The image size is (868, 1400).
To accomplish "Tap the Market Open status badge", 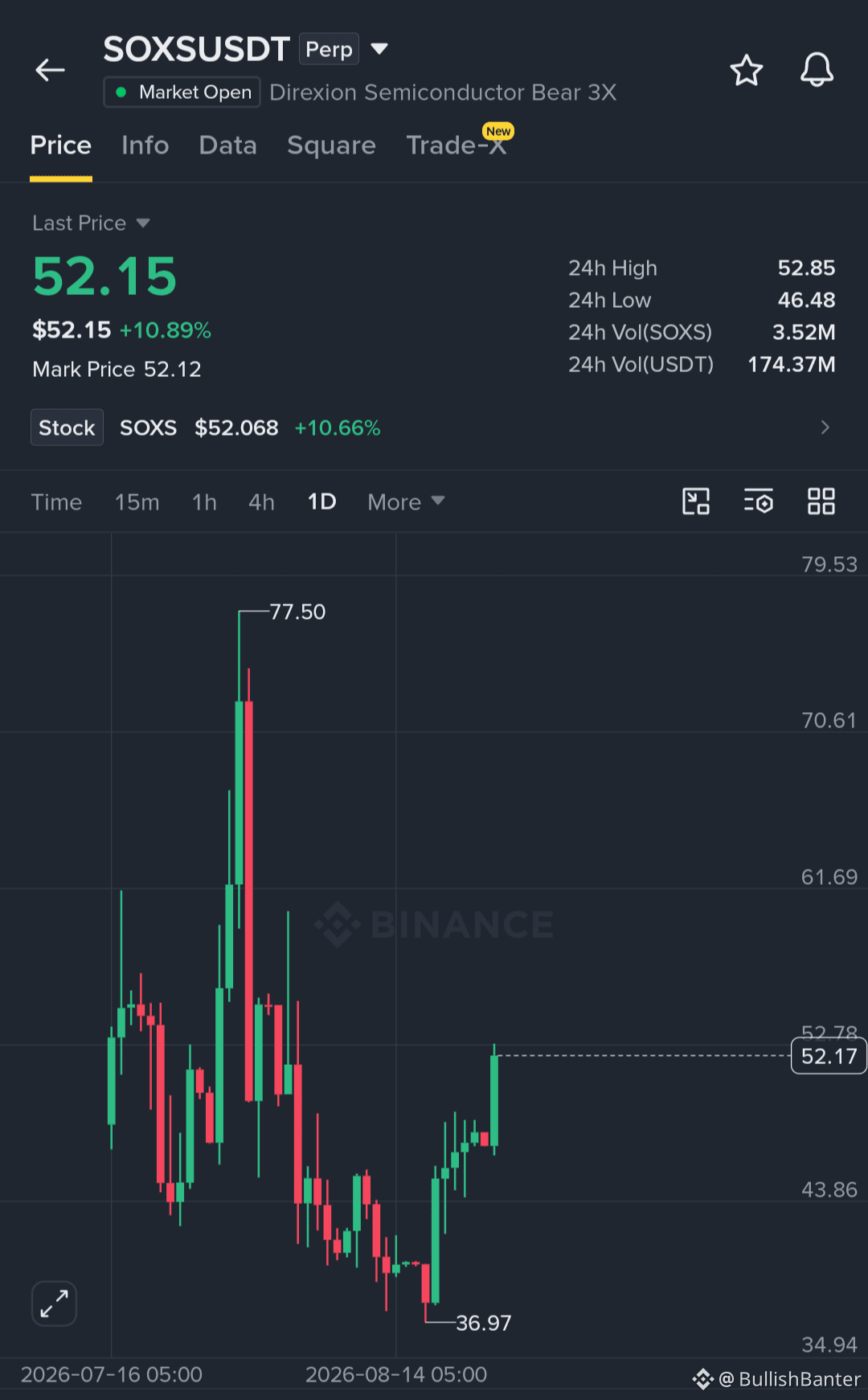I will (x=182, y=92).
